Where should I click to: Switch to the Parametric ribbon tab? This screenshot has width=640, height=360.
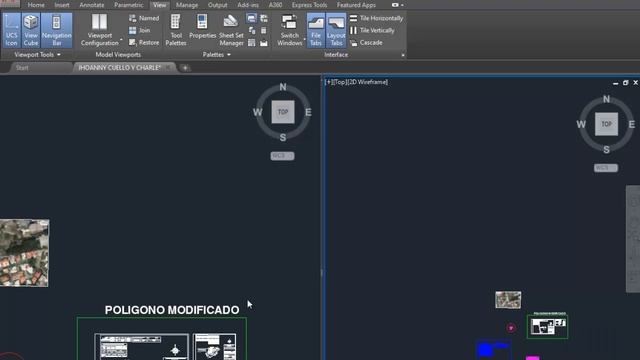point(129,5)
